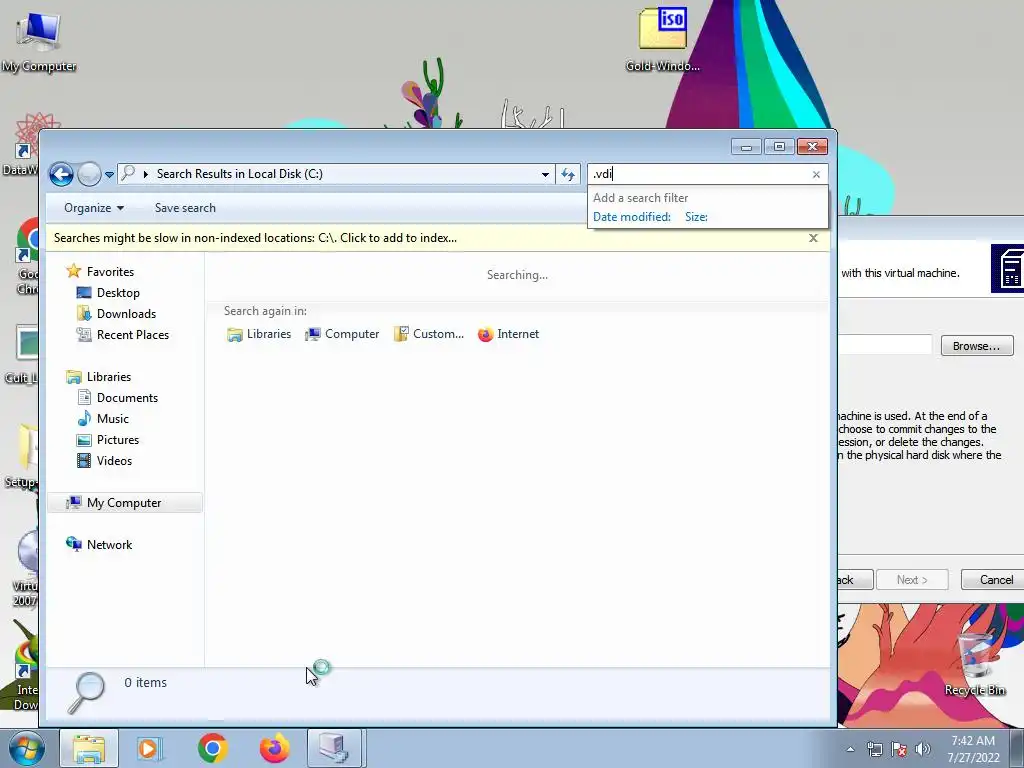Select My Computer in the navigation pane

pos(124,502)
